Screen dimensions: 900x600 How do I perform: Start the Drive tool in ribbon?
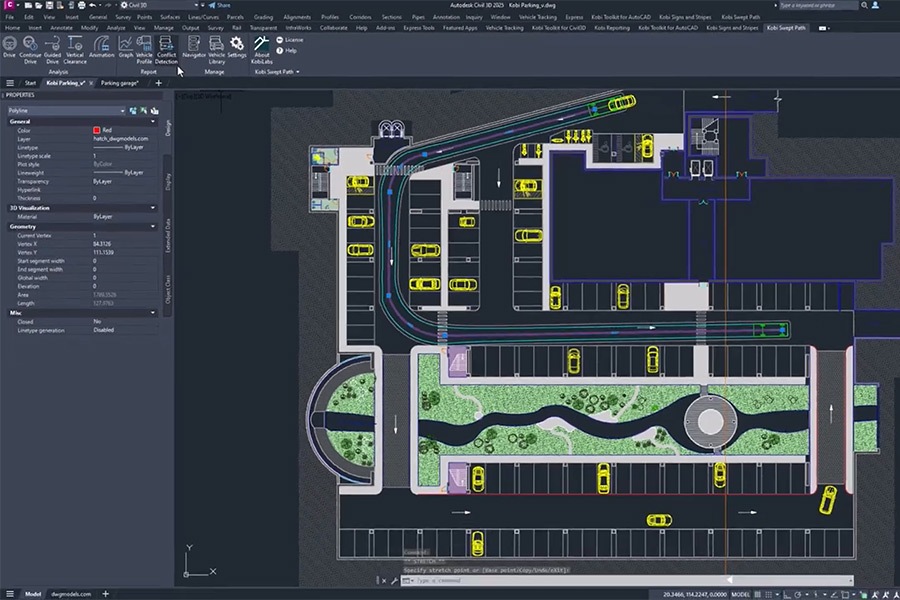[x=9, y=47]
